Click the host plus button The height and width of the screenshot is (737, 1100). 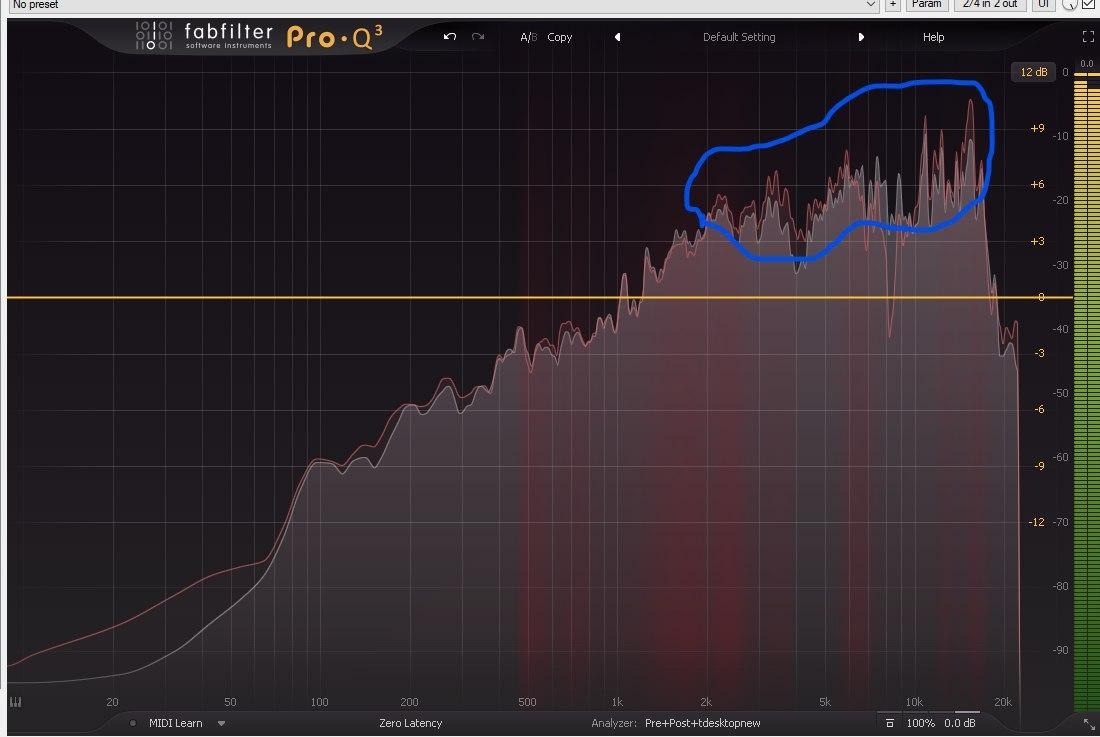pos(892,4)
